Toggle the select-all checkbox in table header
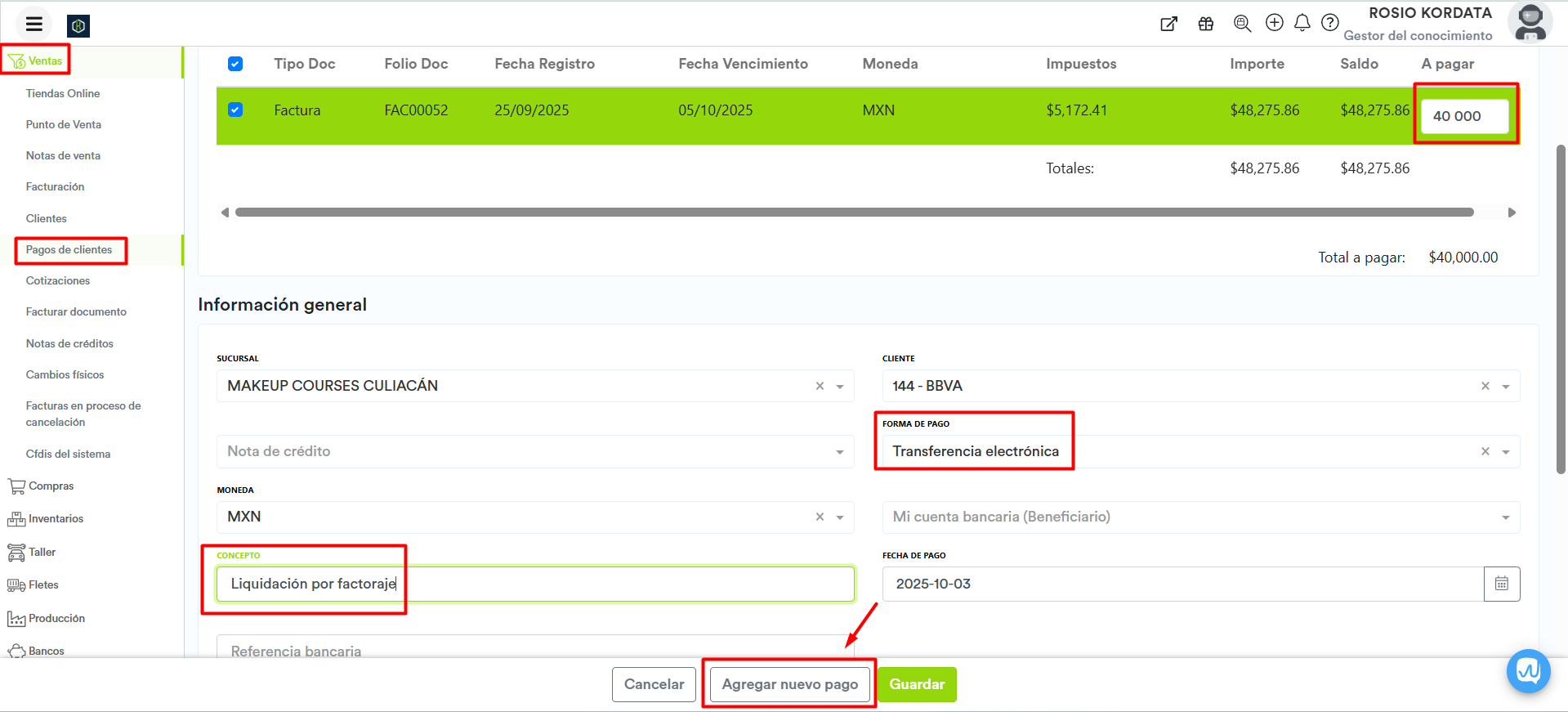The image size is (1568, 712). point(235,64)
